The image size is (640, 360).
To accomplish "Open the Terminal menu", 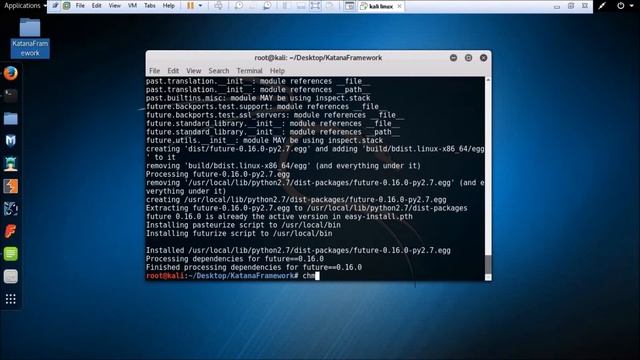I will [x=249, y=71].
